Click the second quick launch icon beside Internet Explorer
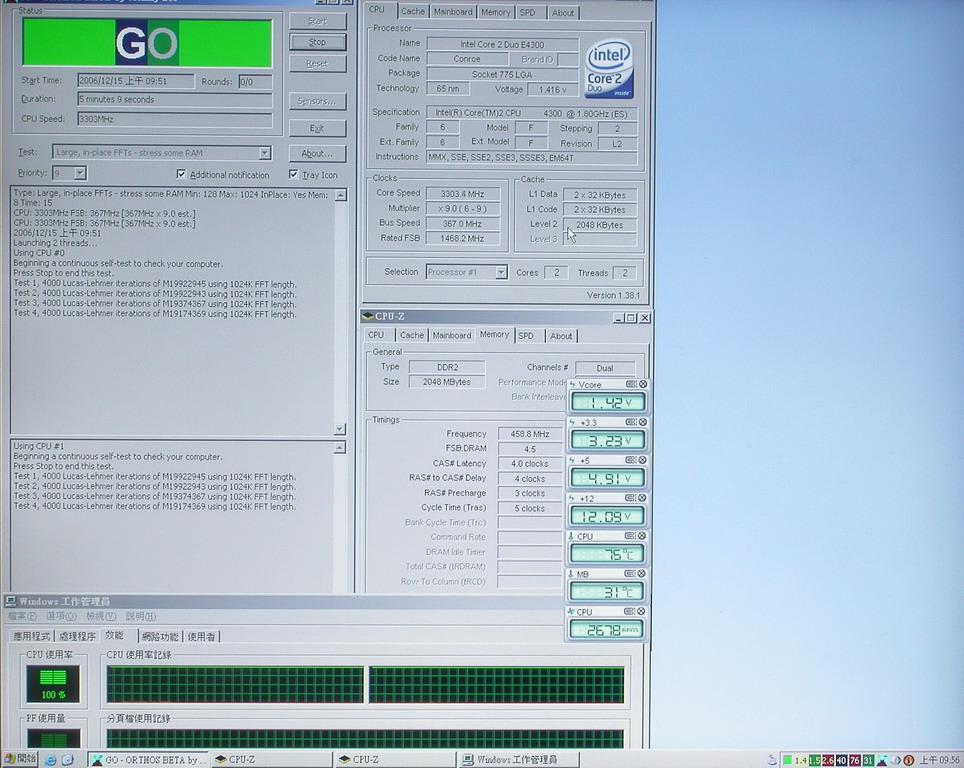 point(68,760)
